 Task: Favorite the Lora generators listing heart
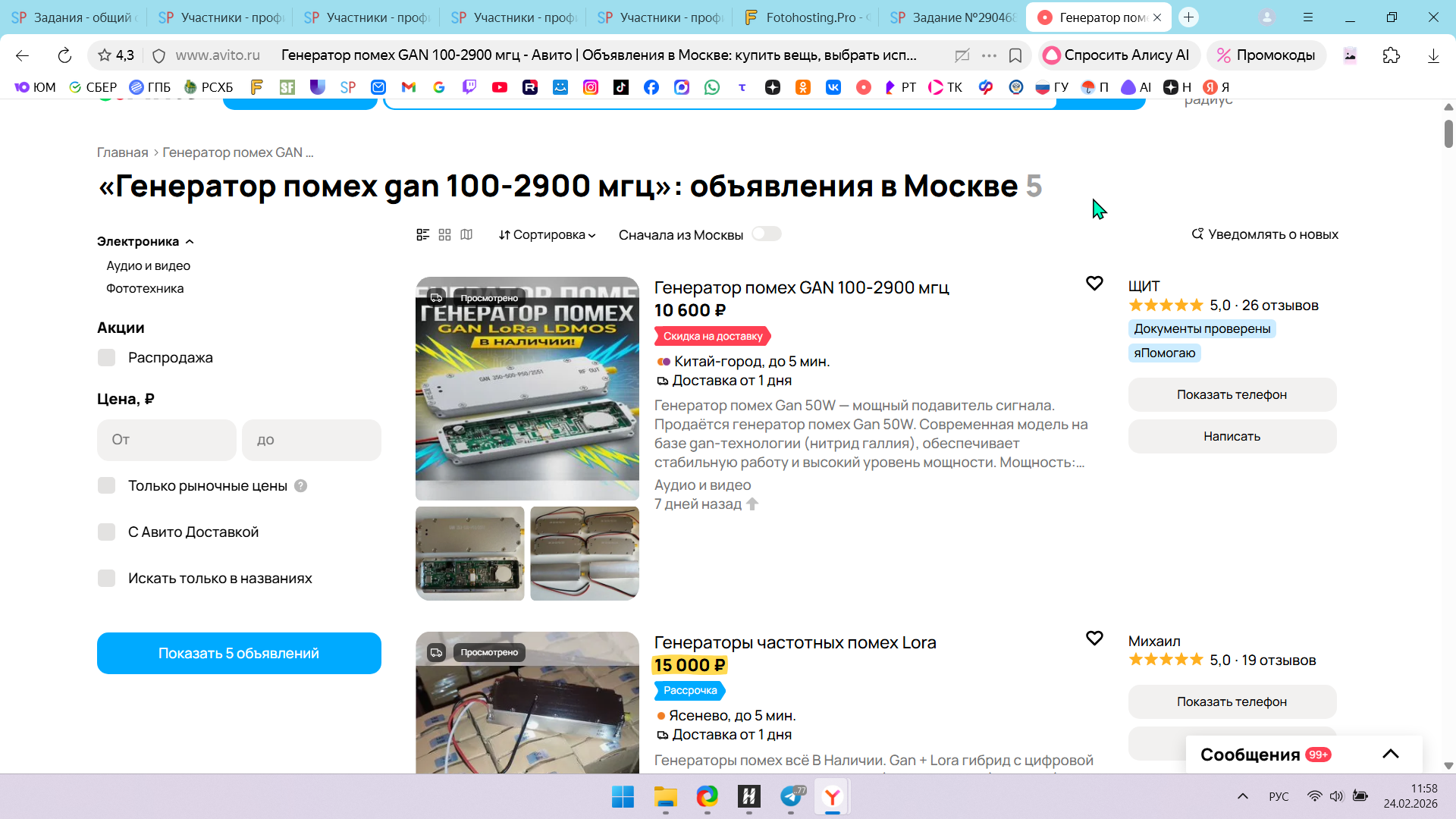tap(1094, 639)
